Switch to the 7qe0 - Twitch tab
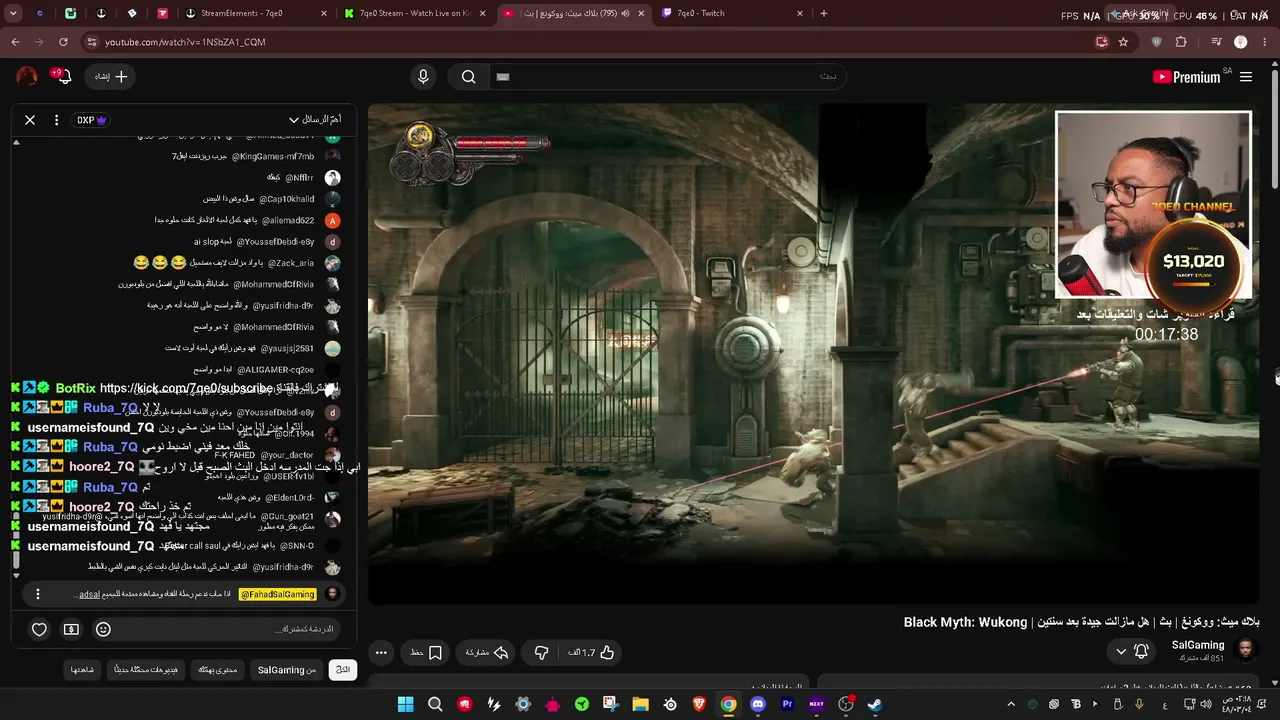1280x720 pixels. pyautogui.click(x=733, y=13)
